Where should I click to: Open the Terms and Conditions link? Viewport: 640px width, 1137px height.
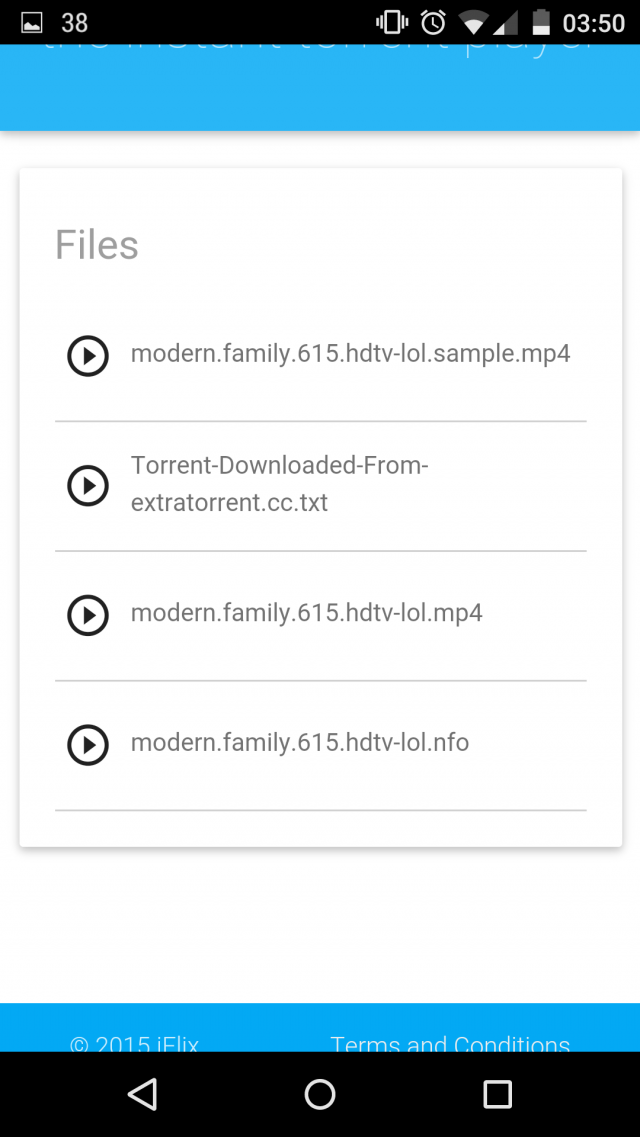[450, 1044]
